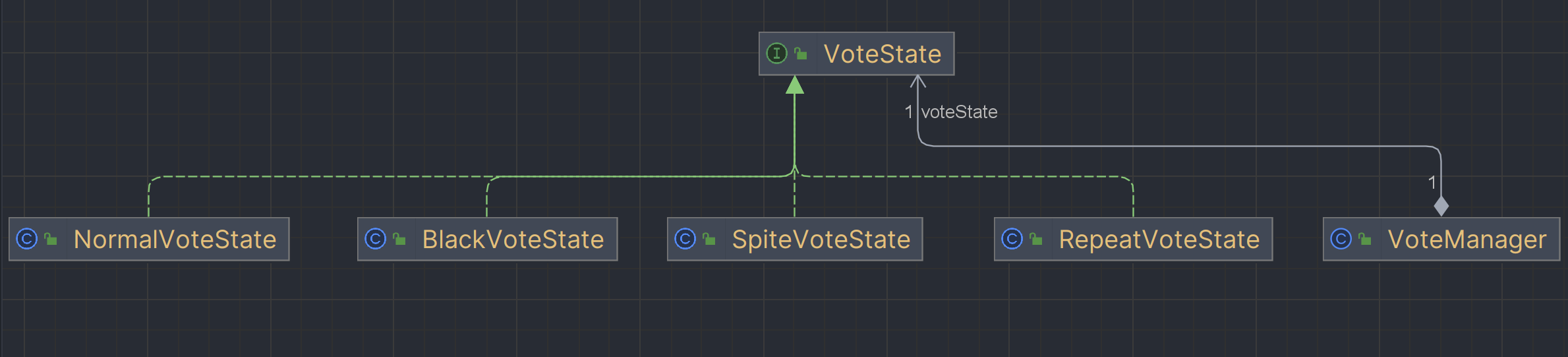Viewport: 1568px width, 357px height.
Task: Click the class icon of NormalVoteState
Action: (26, 239)
